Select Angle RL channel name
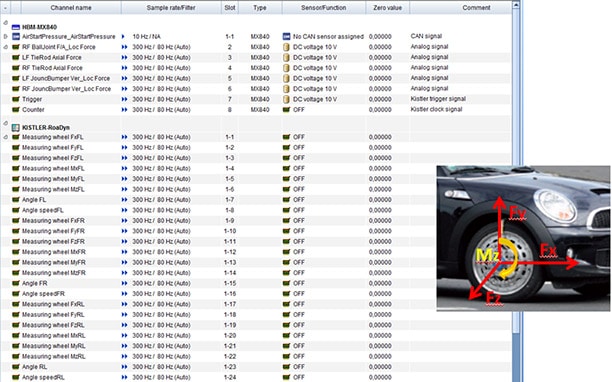 pos(35,367)
